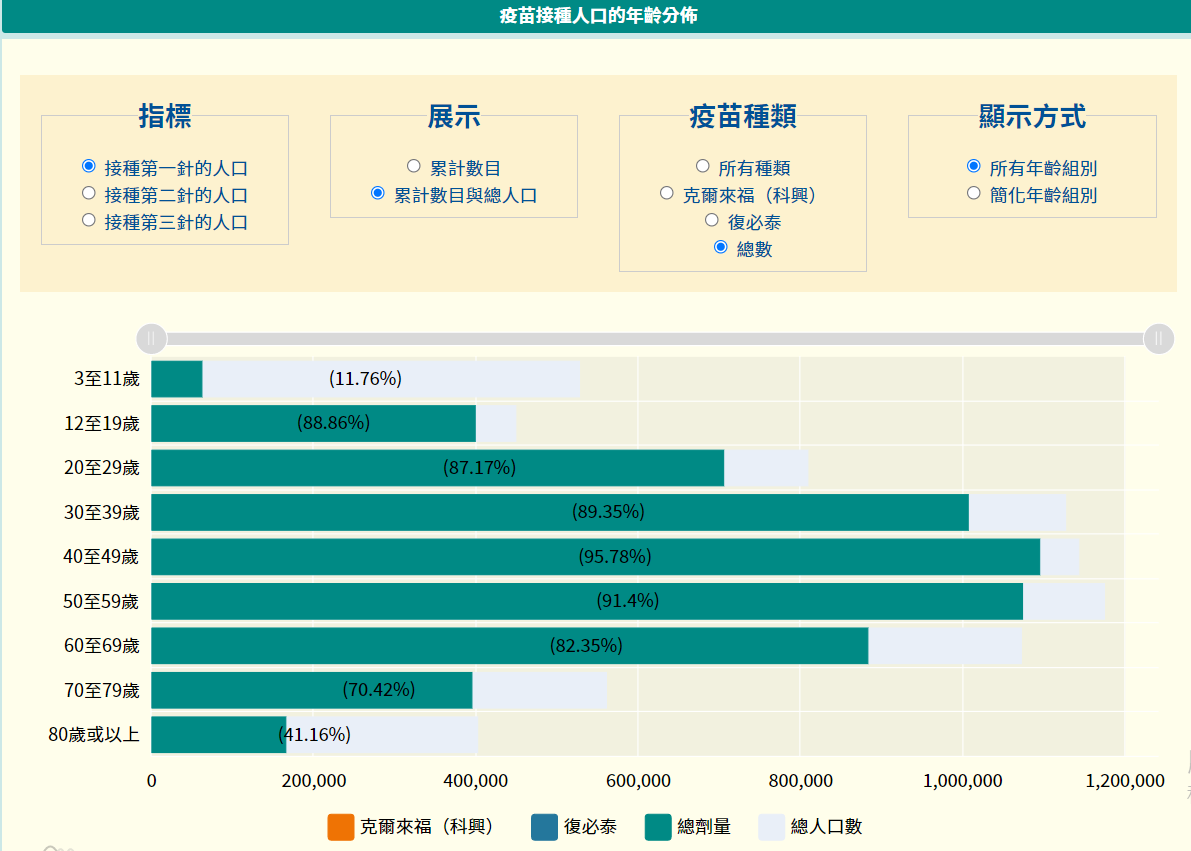Click the right handle of range slider
Image resolution: width=1191 pixels, height=851 pixels.
(x=1158, y=339)
